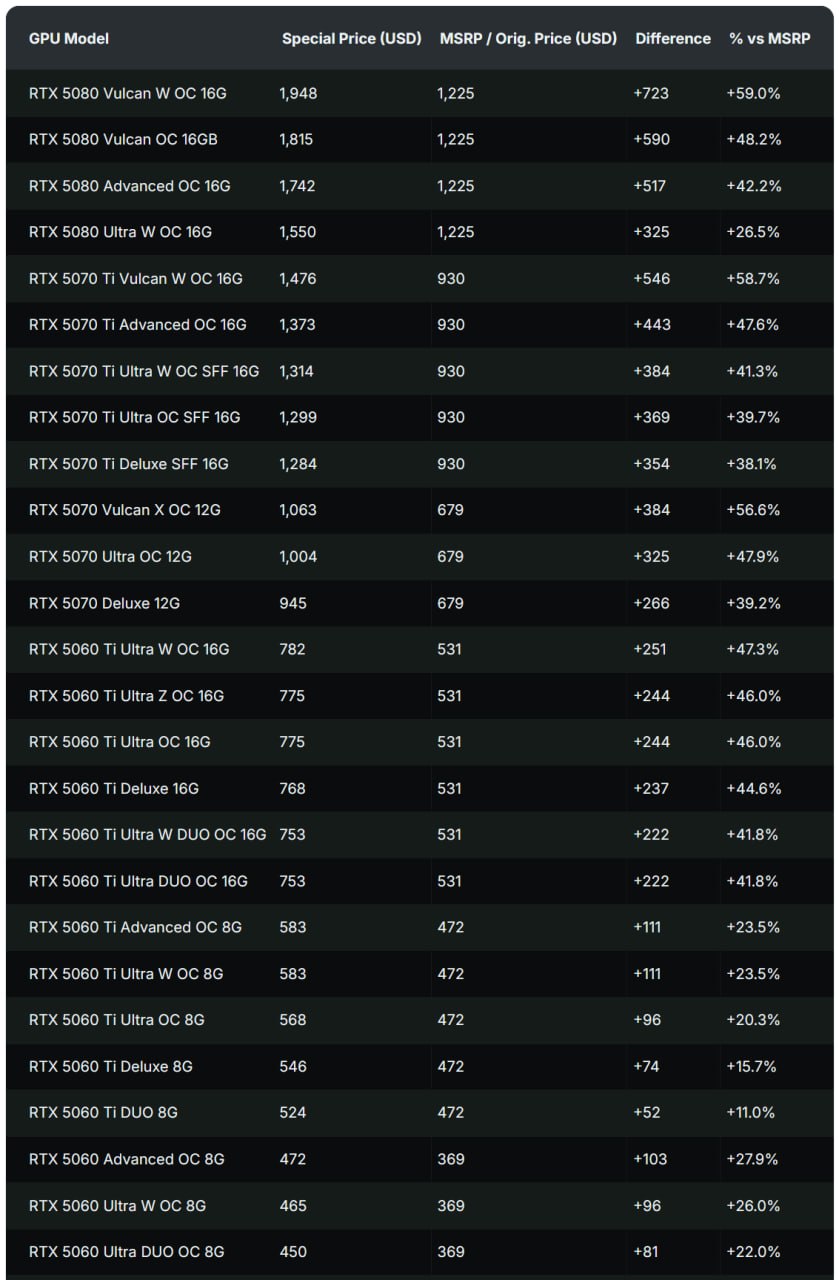Click the +59.0% percentage cell

(x=753, y=93)
